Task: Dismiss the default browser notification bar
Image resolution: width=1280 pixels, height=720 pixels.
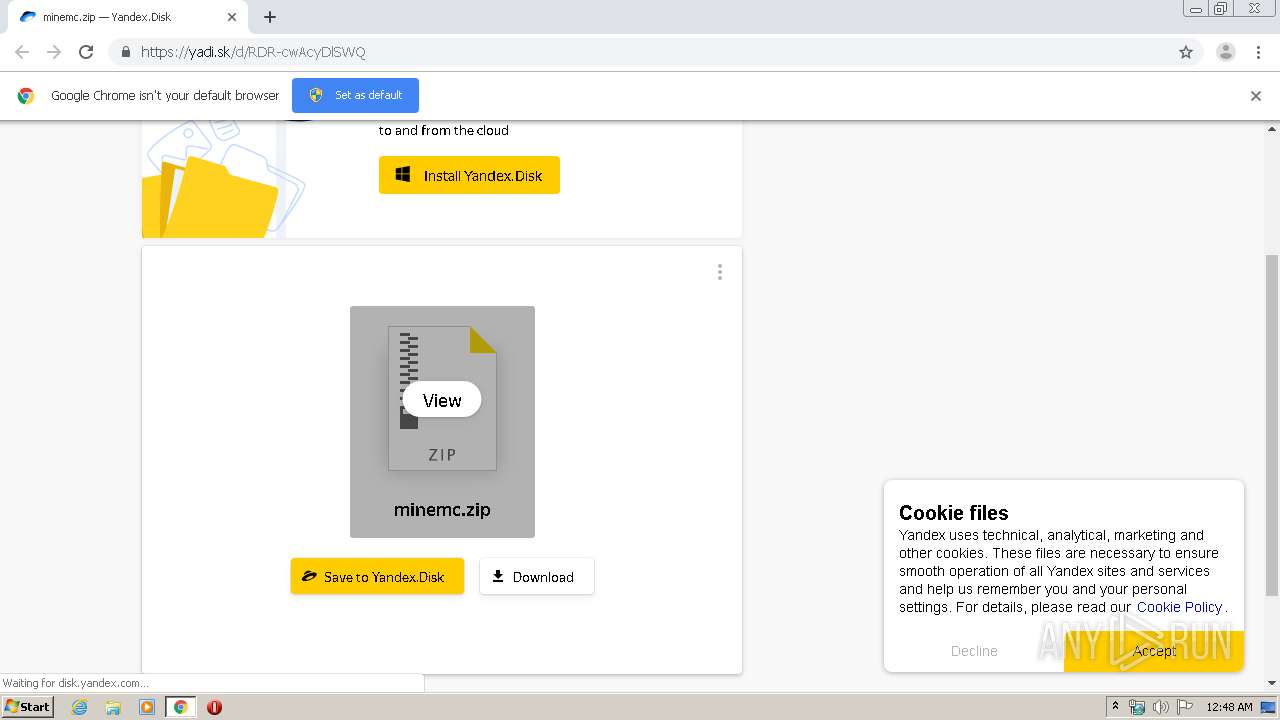Action: (x=1256, y=96)
